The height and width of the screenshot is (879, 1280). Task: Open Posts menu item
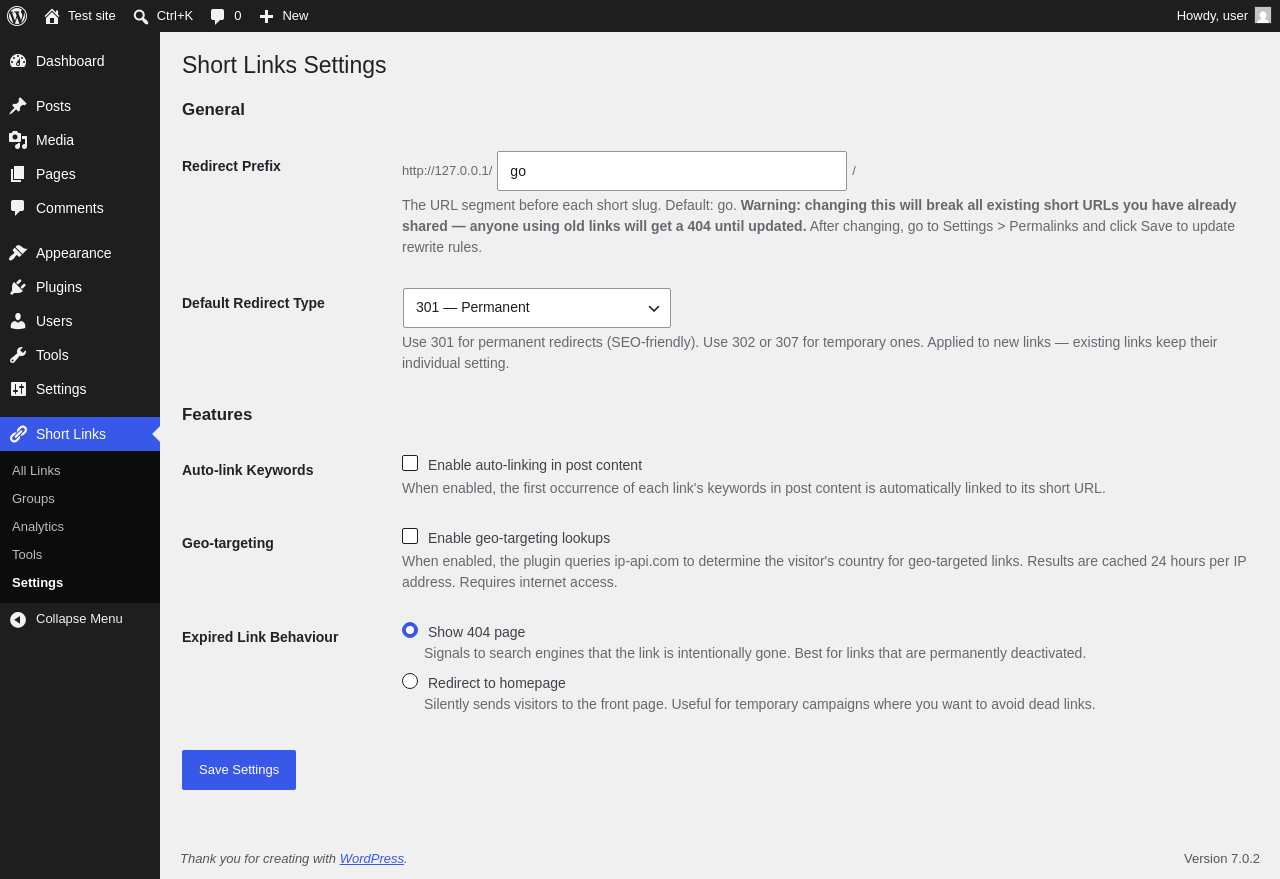point(80,106)
